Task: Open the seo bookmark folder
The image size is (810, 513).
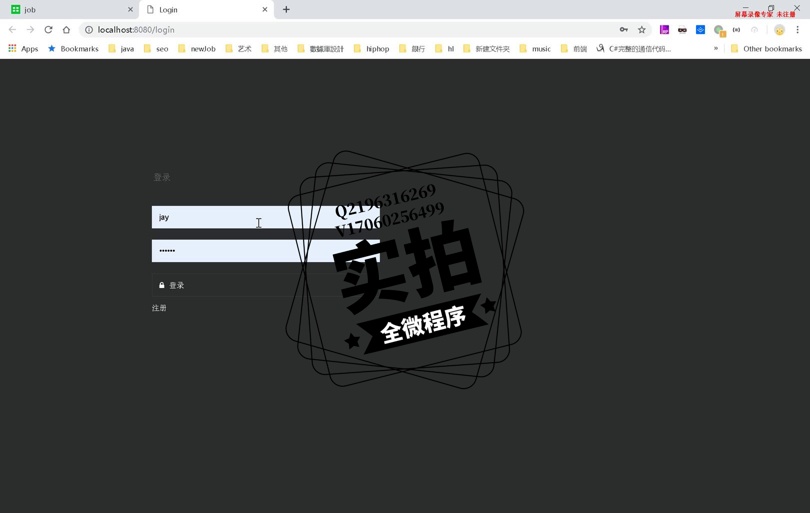Action: [x=156, y=49]
